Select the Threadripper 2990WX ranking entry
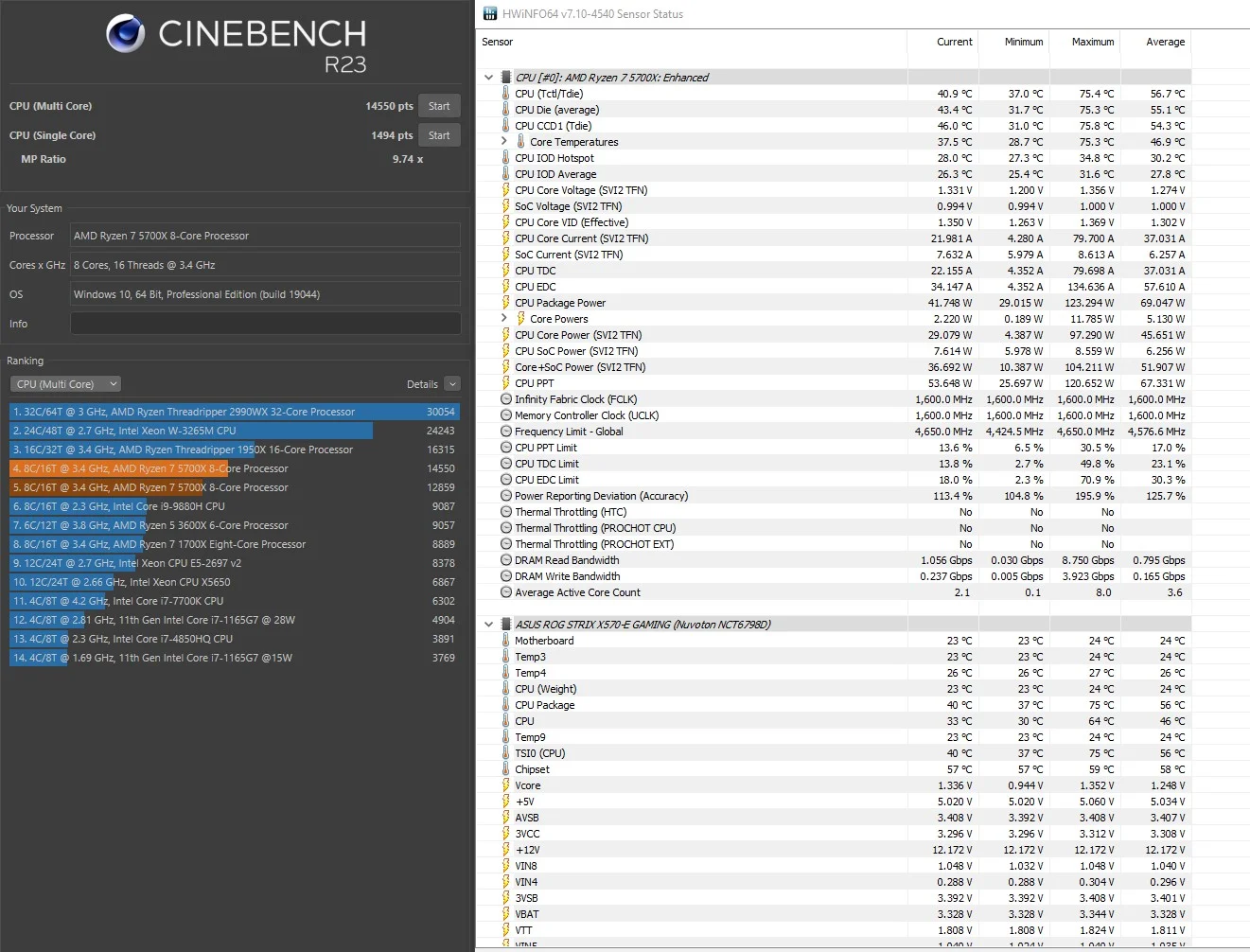The width and height of the screenshot is (1250, 952). [235, 412]
